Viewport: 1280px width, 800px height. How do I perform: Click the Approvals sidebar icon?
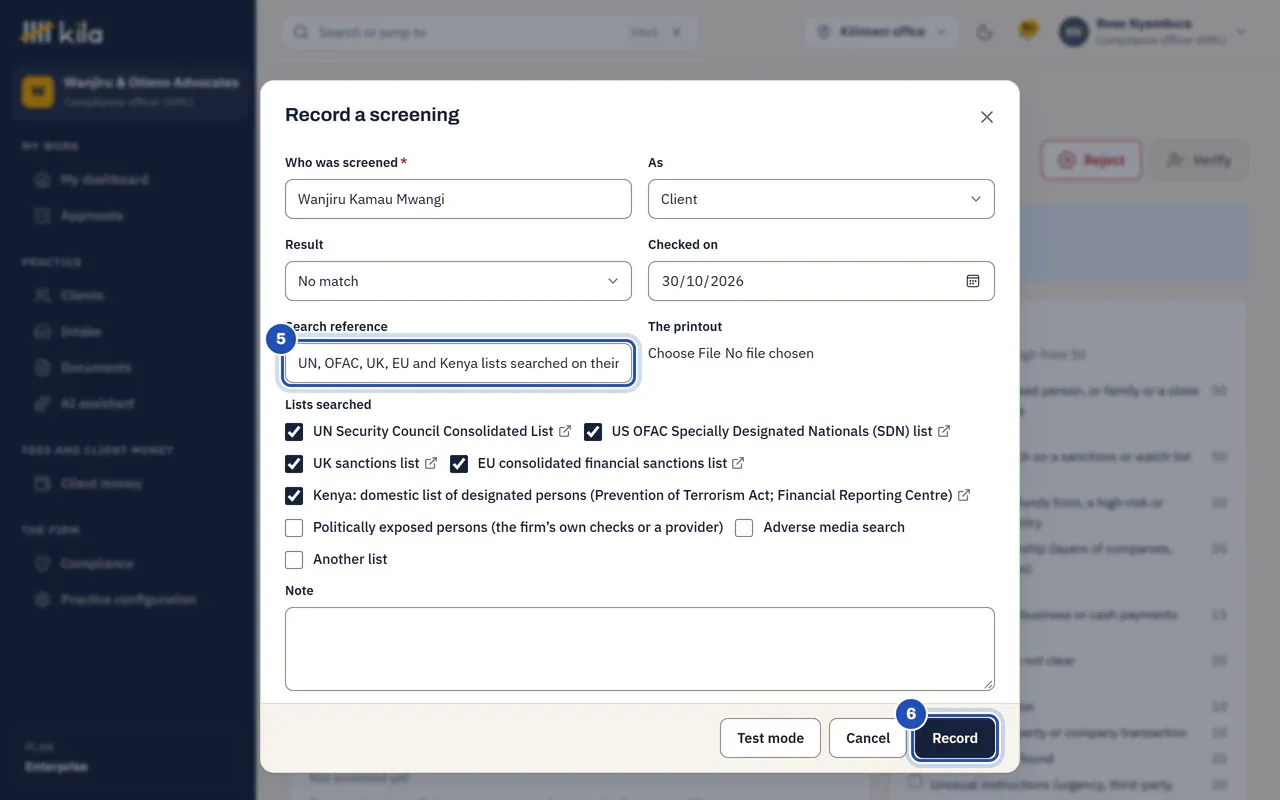[x=42, y=216]
